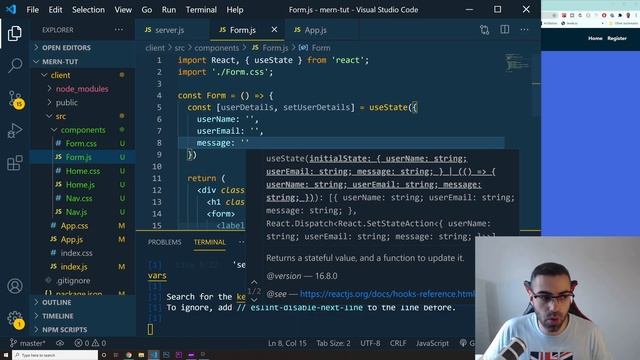Screen dimensions: 640x360
Task: Open the Accounts icon in activity bar
Action: (x=15, y=286)
